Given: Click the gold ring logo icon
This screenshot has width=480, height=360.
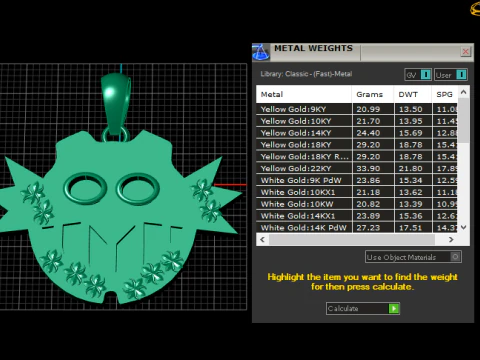Looking at the screenshot, I should click(475, 9).
